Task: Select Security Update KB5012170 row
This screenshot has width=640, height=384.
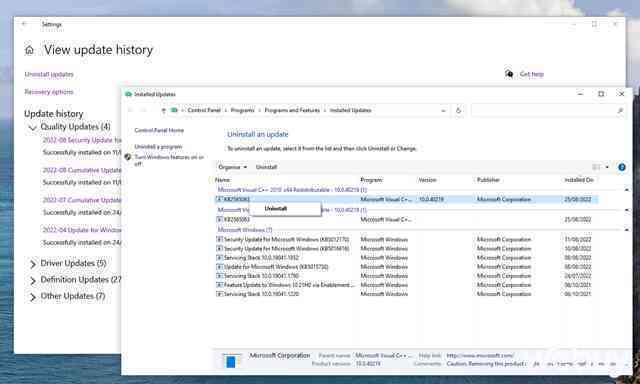Action: click(x=406, y=240)
